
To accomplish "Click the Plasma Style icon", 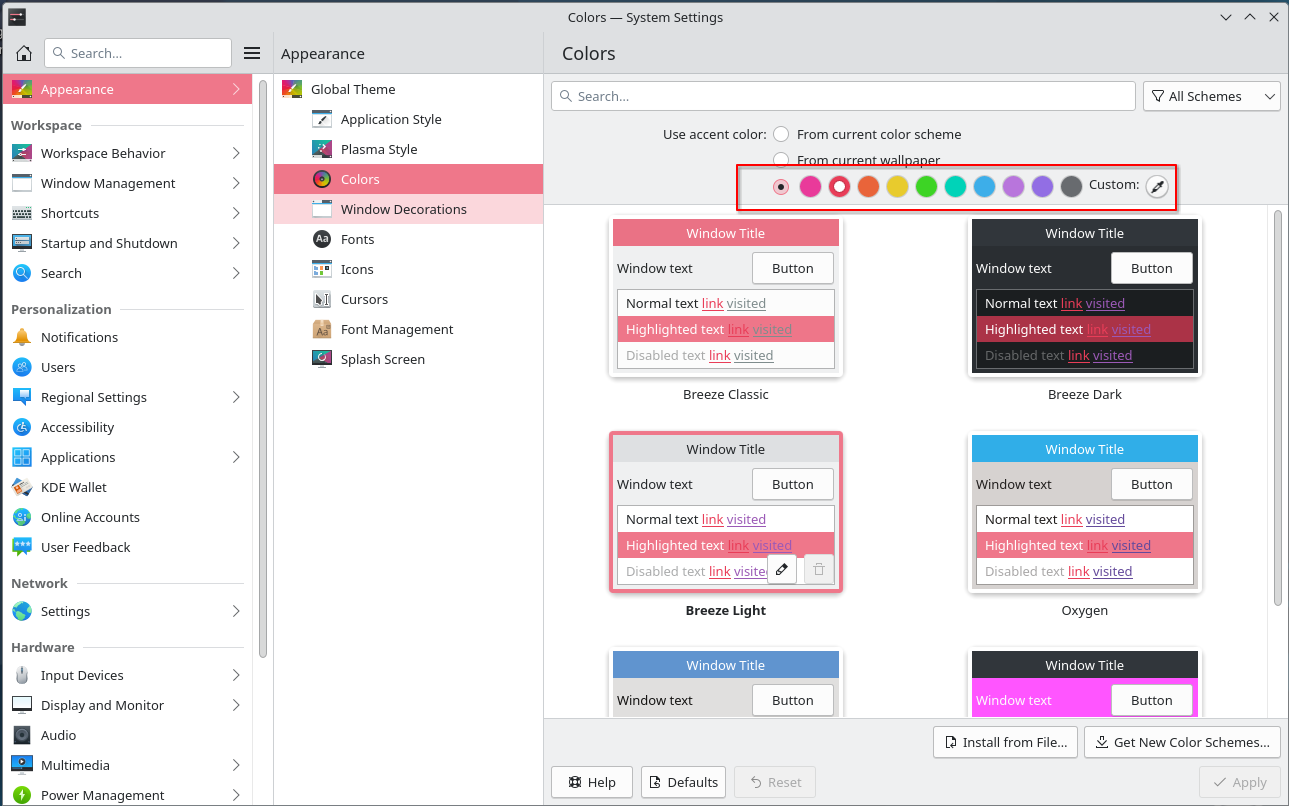I will (322, 149).
